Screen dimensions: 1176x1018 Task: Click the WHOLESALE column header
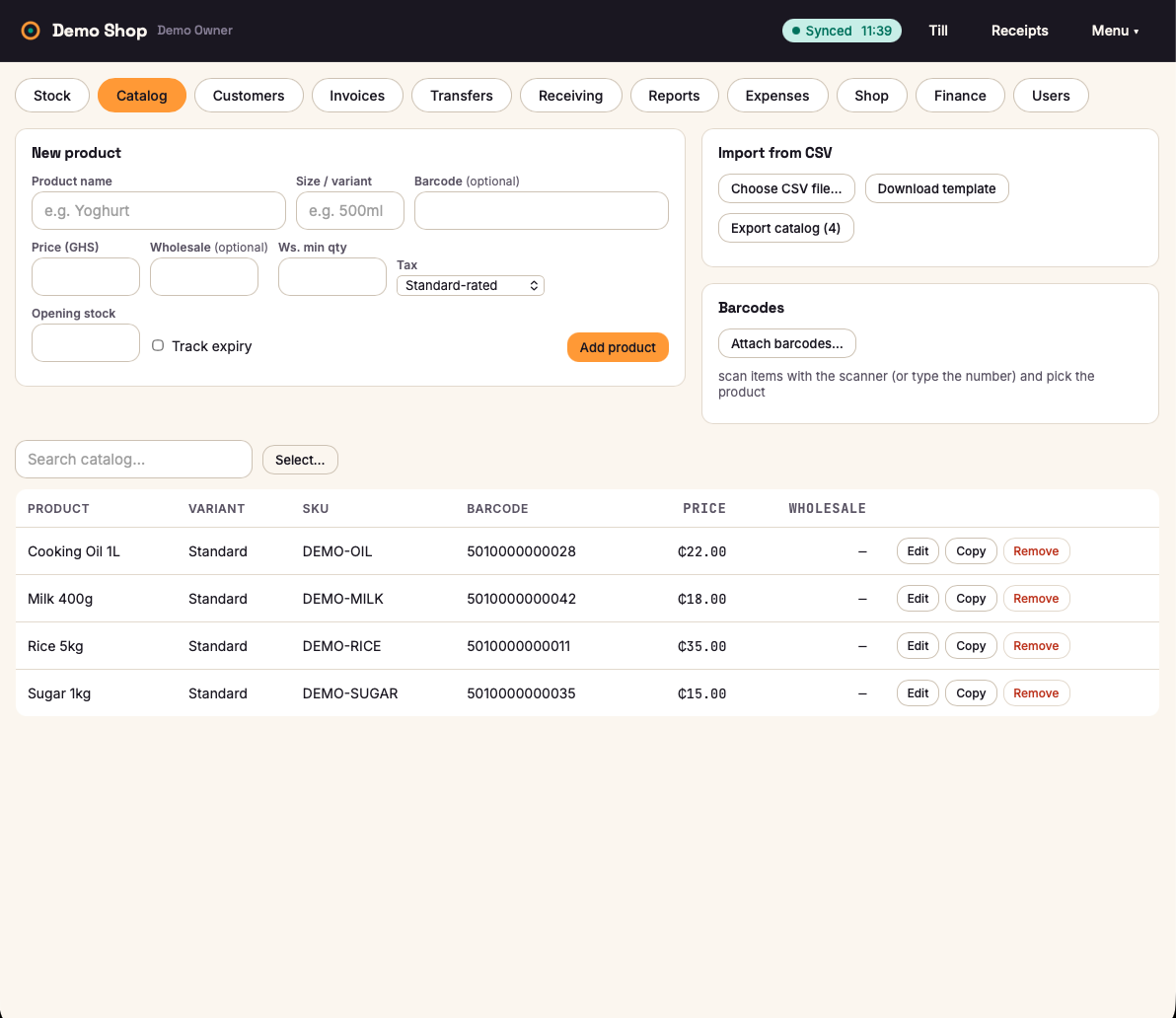click(828, 508)
